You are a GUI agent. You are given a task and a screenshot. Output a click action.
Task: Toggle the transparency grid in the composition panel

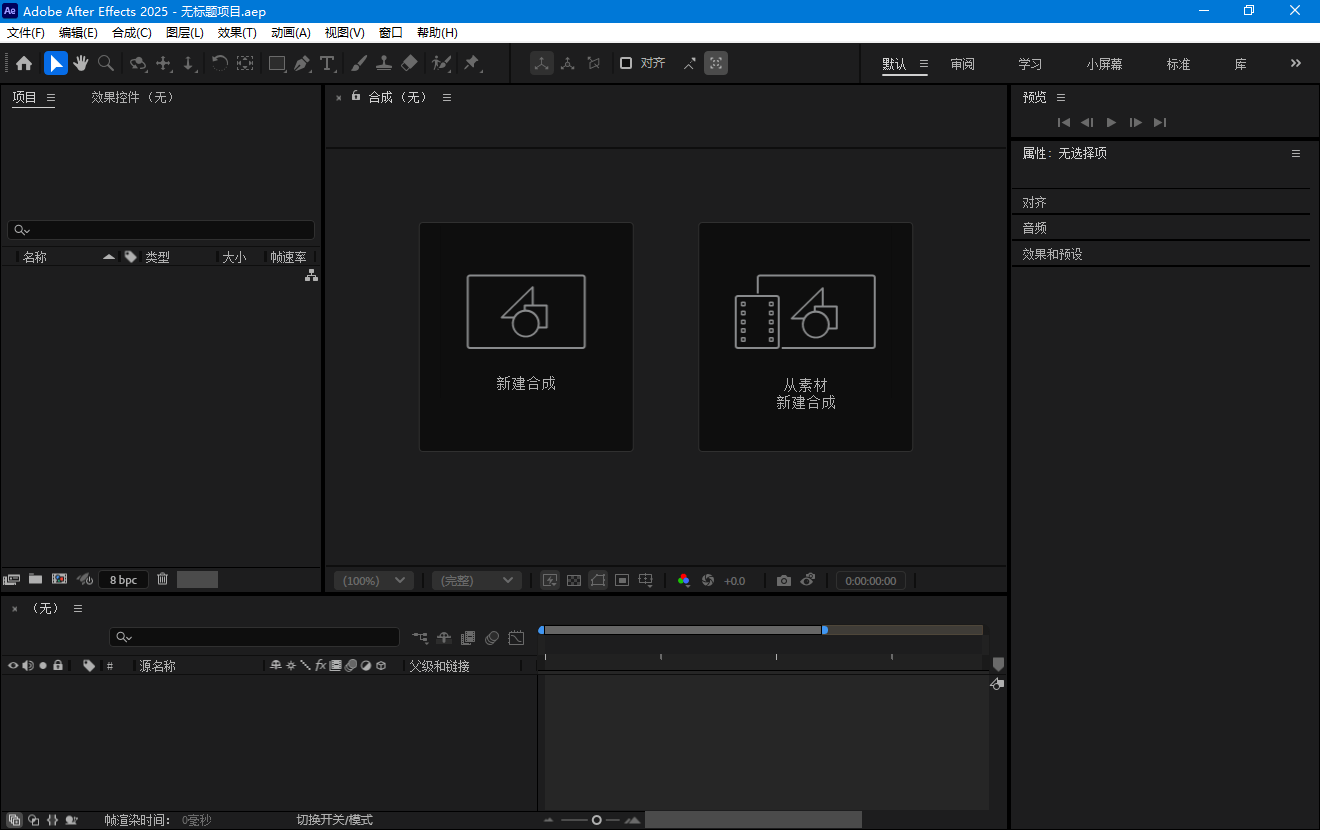click(574, 580)
